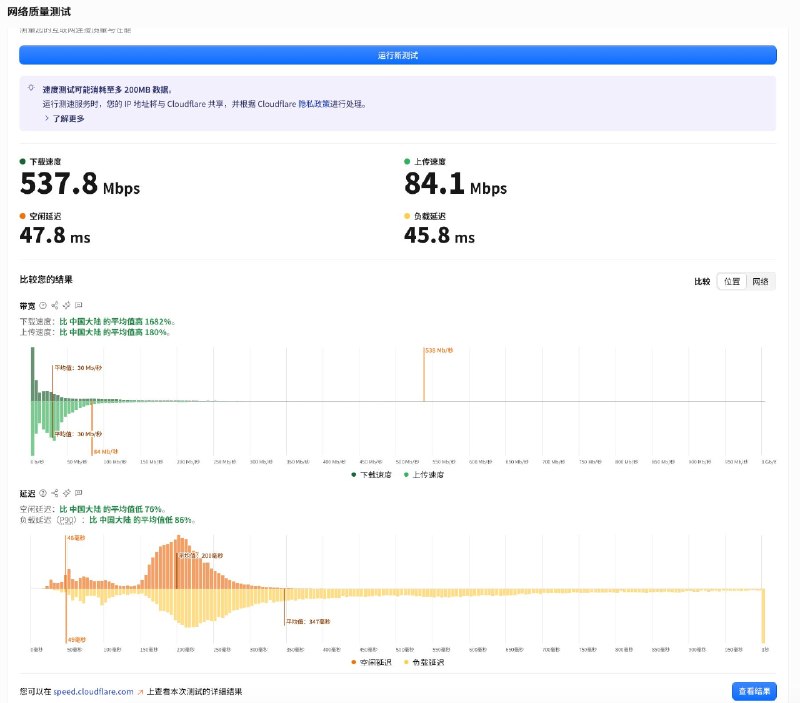Screen dimensions: 800x703
Task: Click the P90 abbreviation in 负载延迟 line
Action: [66, 520]
